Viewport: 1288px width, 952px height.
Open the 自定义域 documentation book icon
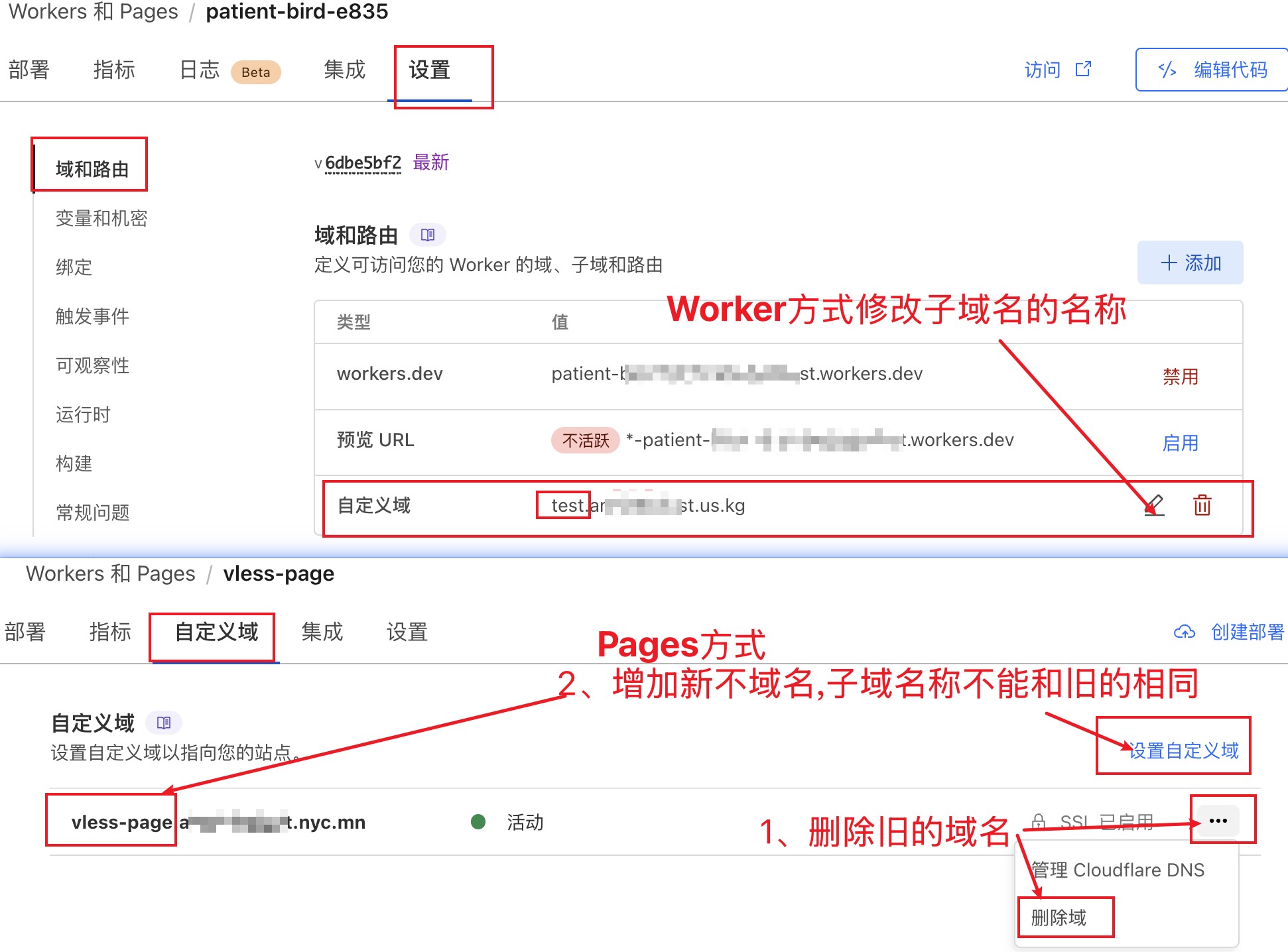point(164,723)
